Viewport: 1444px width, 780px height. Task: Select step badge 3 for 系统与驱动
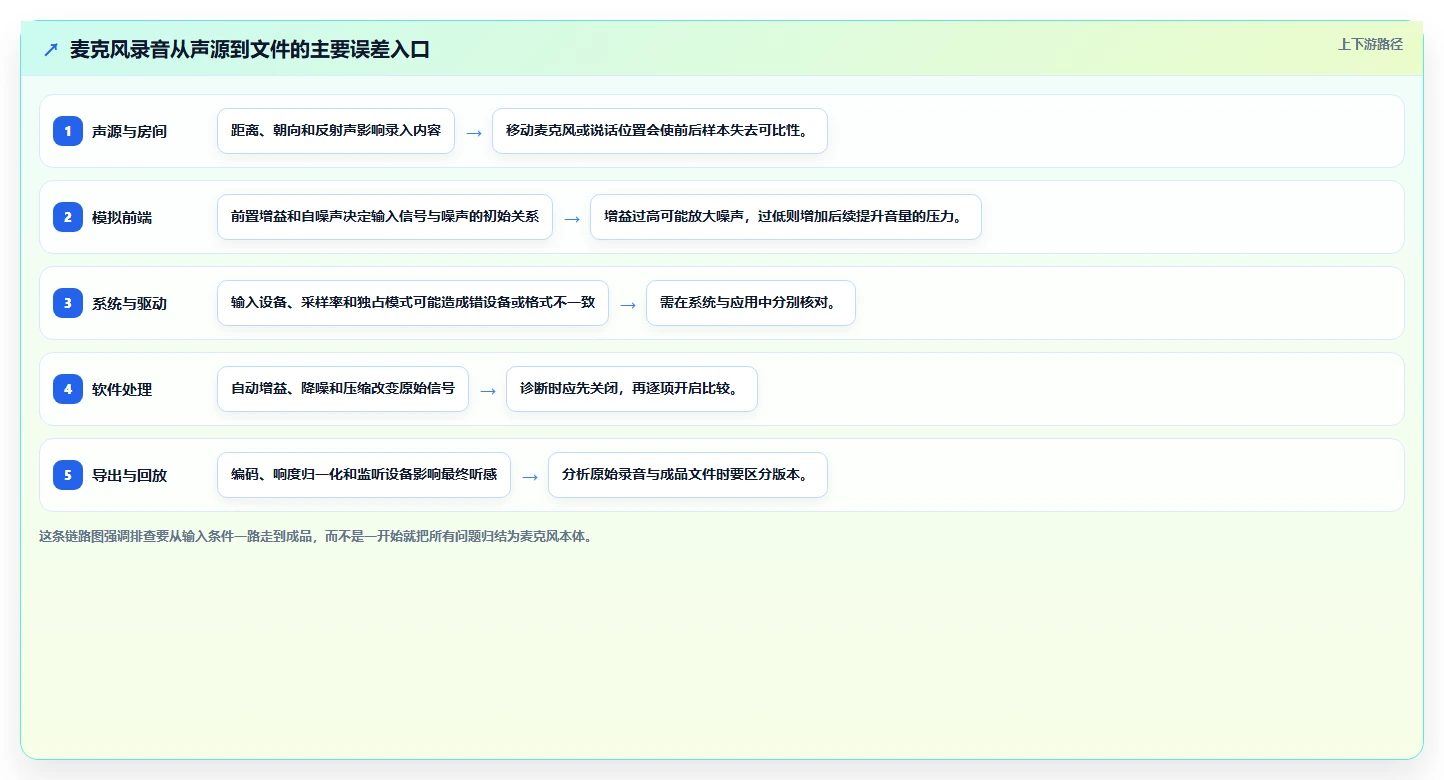point(68,303)
